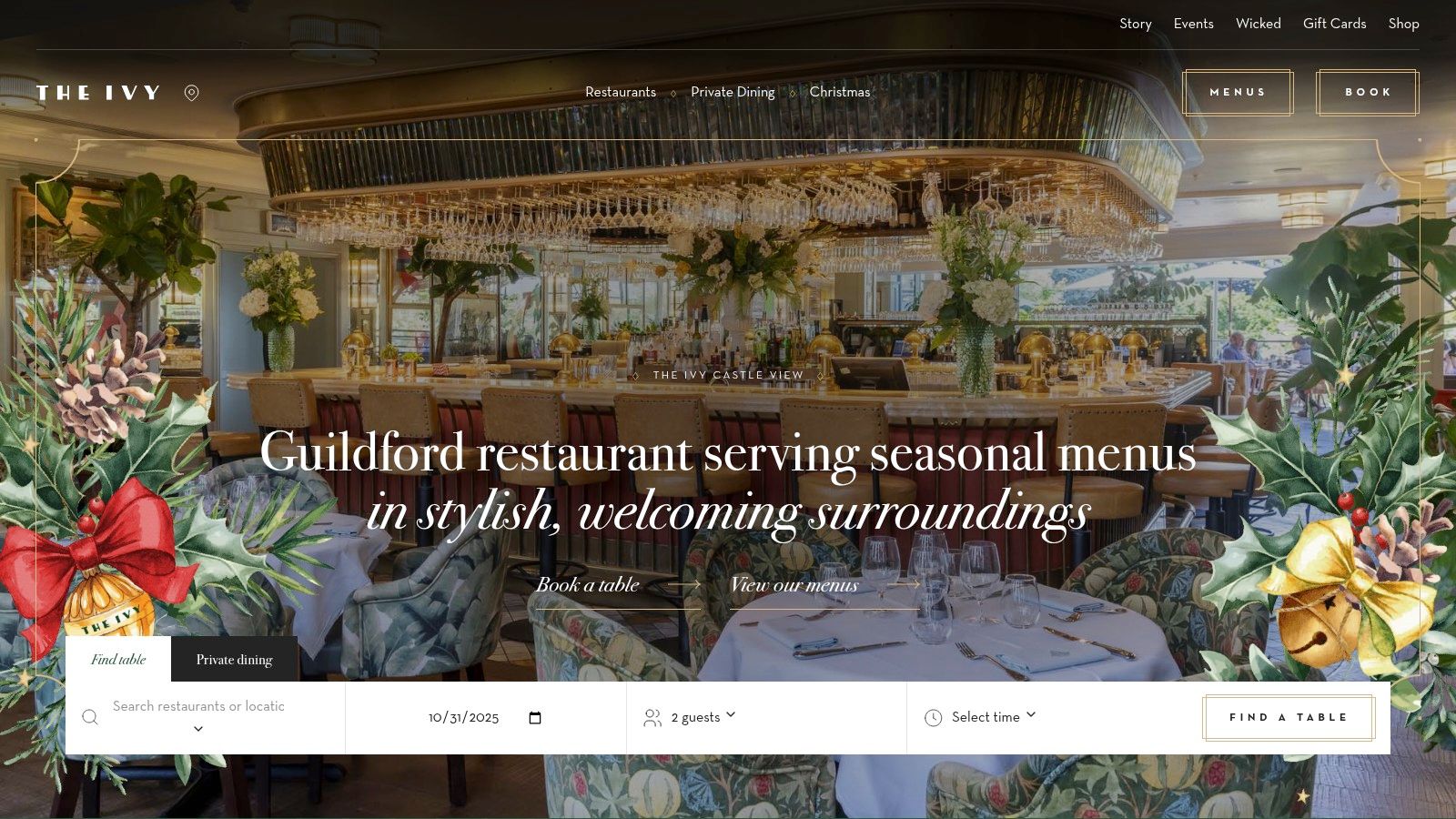The height and width of the screenshot is (819, 1456).
Task: Click the FIND A TABLE button
Action: click(x=1289, y=718)
